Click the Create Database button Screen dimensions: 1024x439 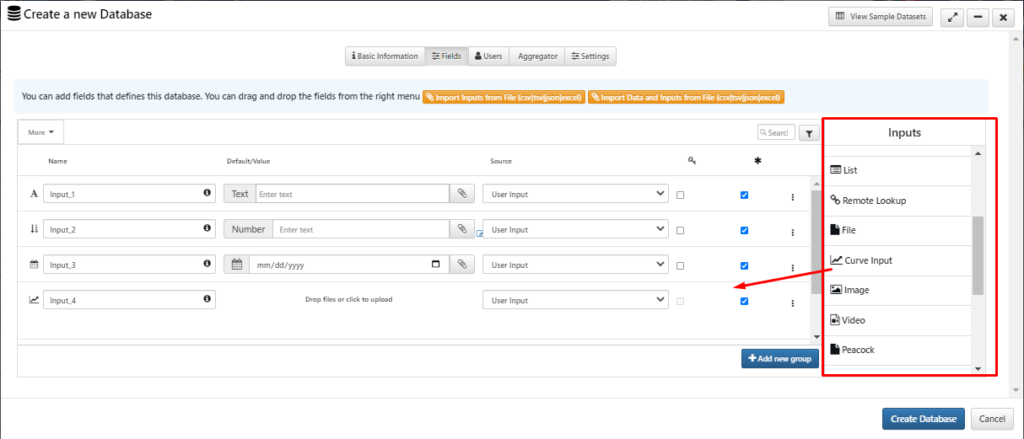click(923, 419)
